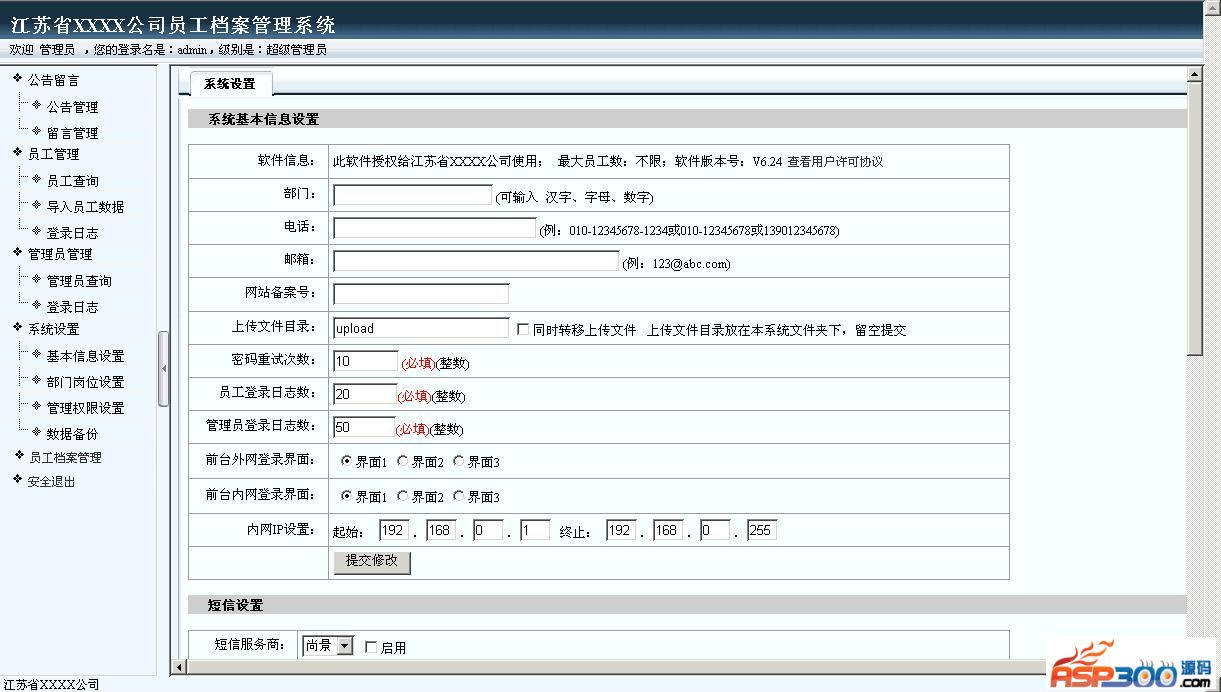Open 员工查询 in the sidebar
The width and height of the screenshot is (1221, 692).
(72, 181)
